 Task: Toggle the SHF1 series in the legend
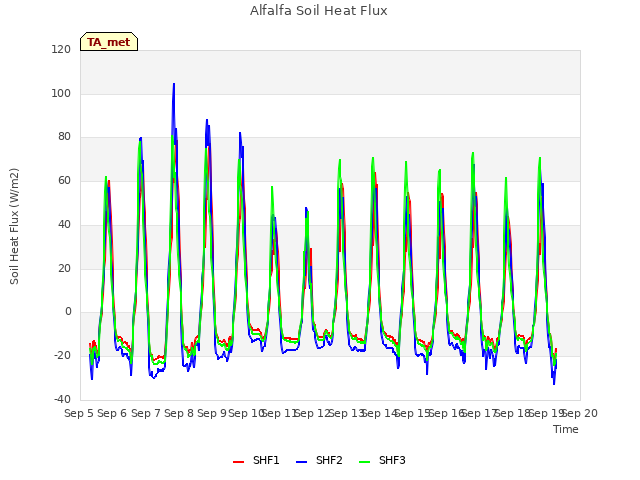256,460
